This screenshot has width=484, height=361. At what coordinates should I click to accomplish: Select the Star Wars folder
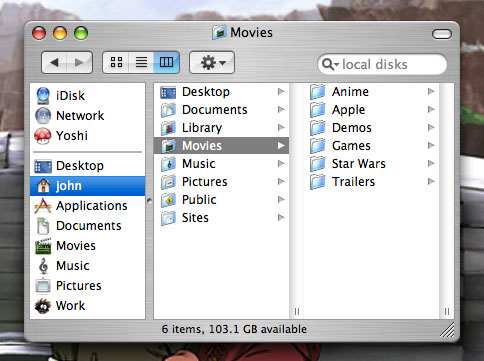click(x=371, y=164)
